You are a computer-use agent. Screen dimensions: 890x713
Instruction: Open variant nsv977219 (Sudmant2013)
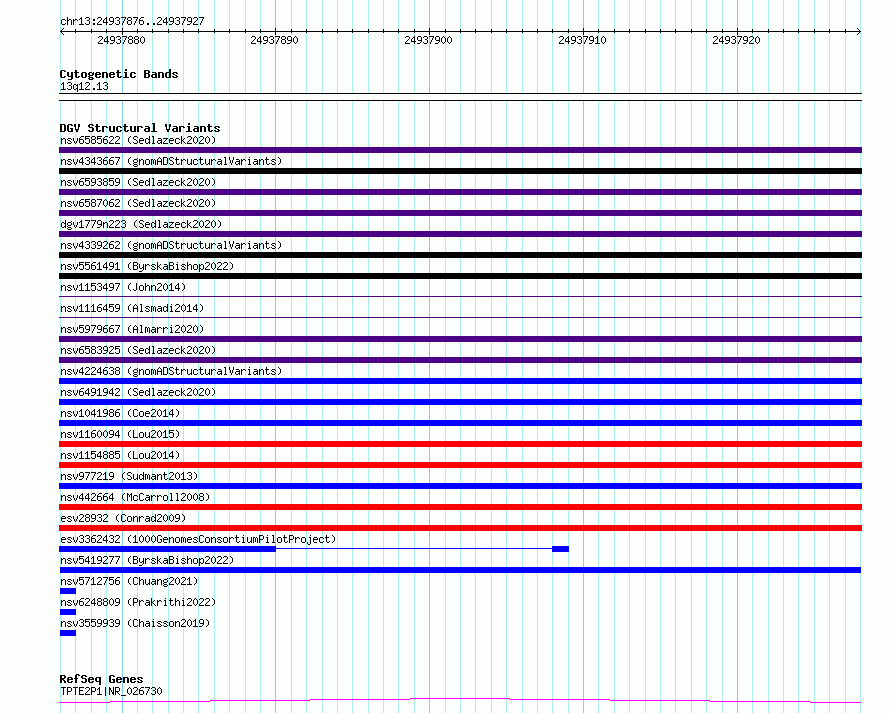coord(129,476)
